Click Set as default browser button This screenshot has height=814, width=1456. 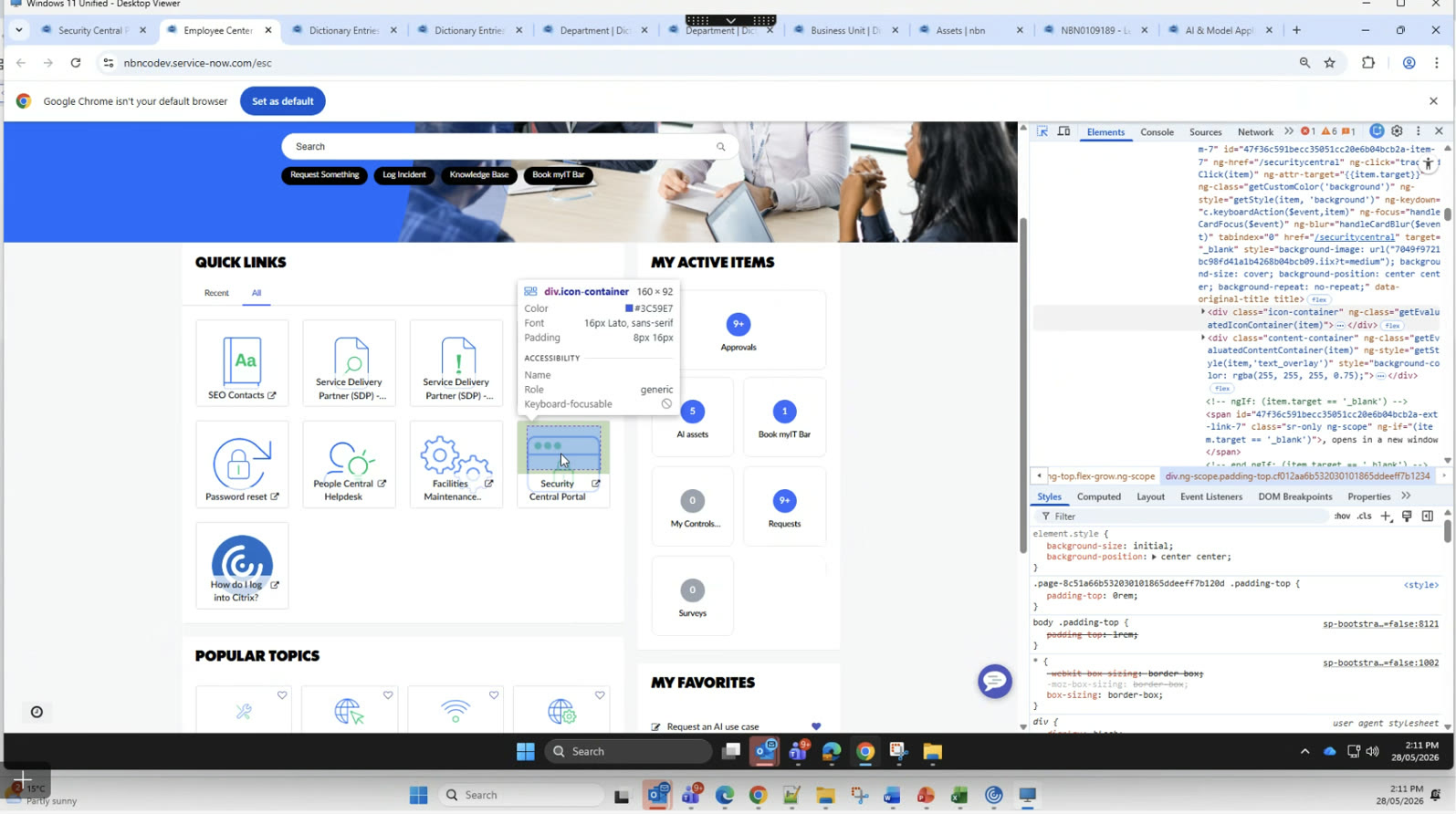(x=282, y=101)
